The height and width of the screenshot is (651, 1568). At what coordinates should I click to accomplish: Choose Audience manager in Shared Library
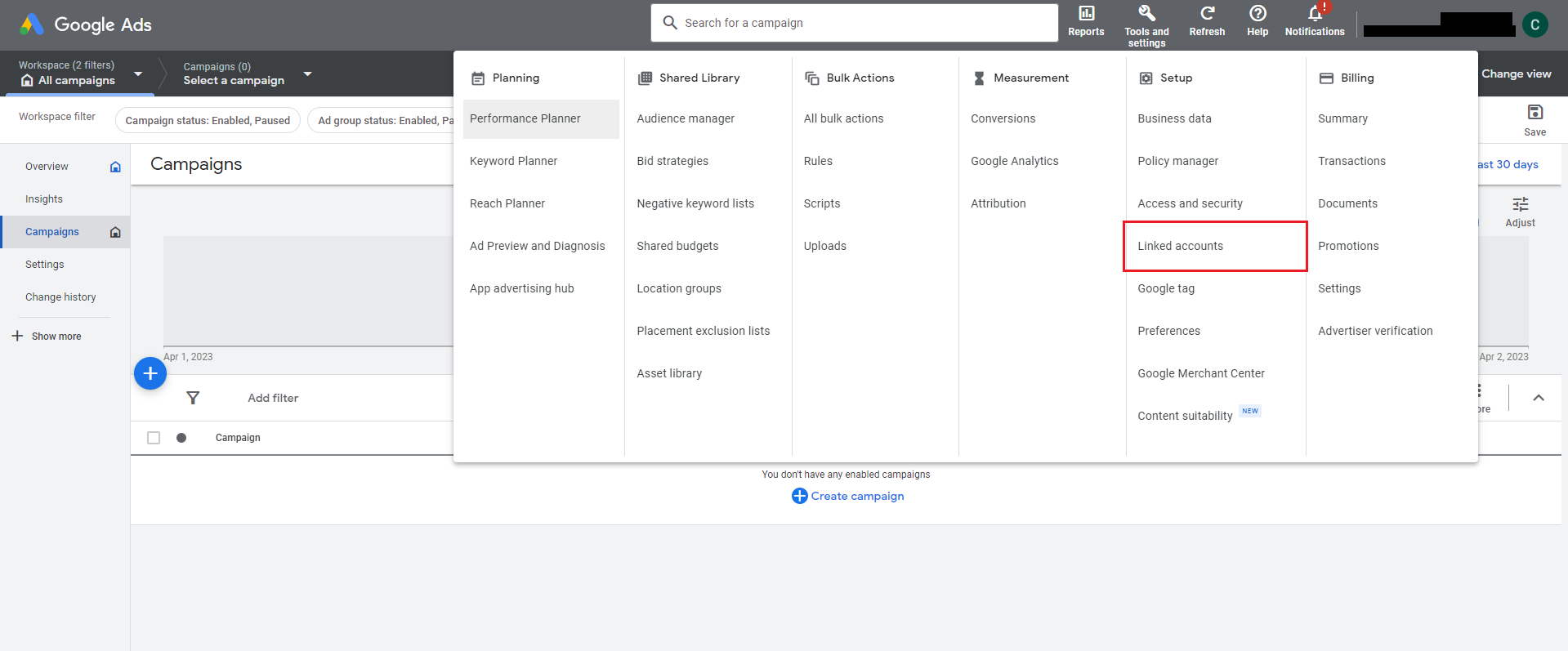(685, 118)
